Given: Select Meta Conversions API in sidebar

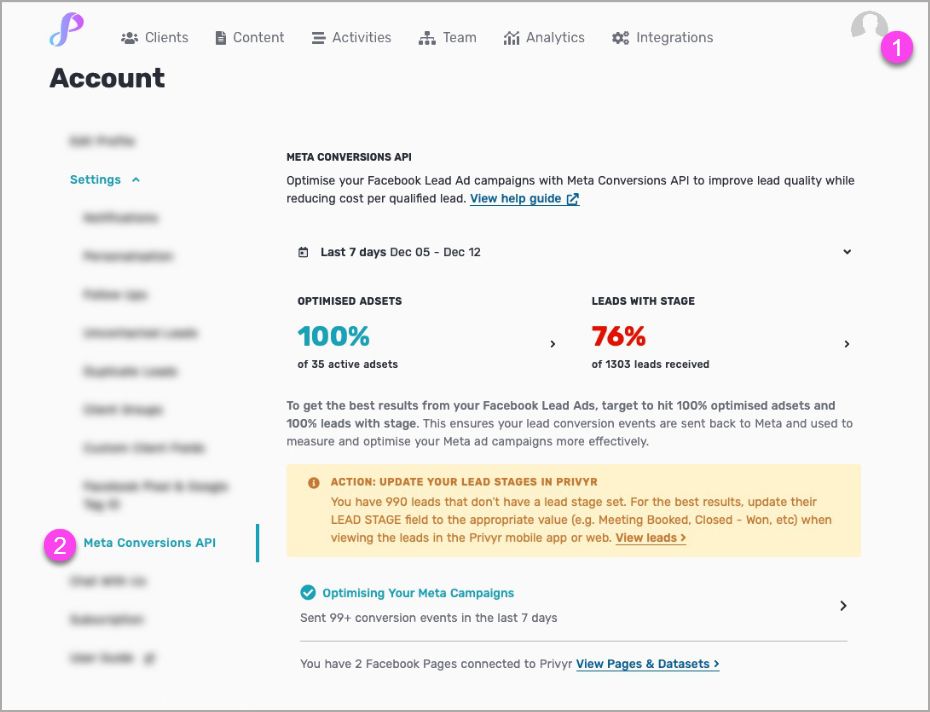Looking at the screenshot, I should pyautogui.click(x=149, y=543).
